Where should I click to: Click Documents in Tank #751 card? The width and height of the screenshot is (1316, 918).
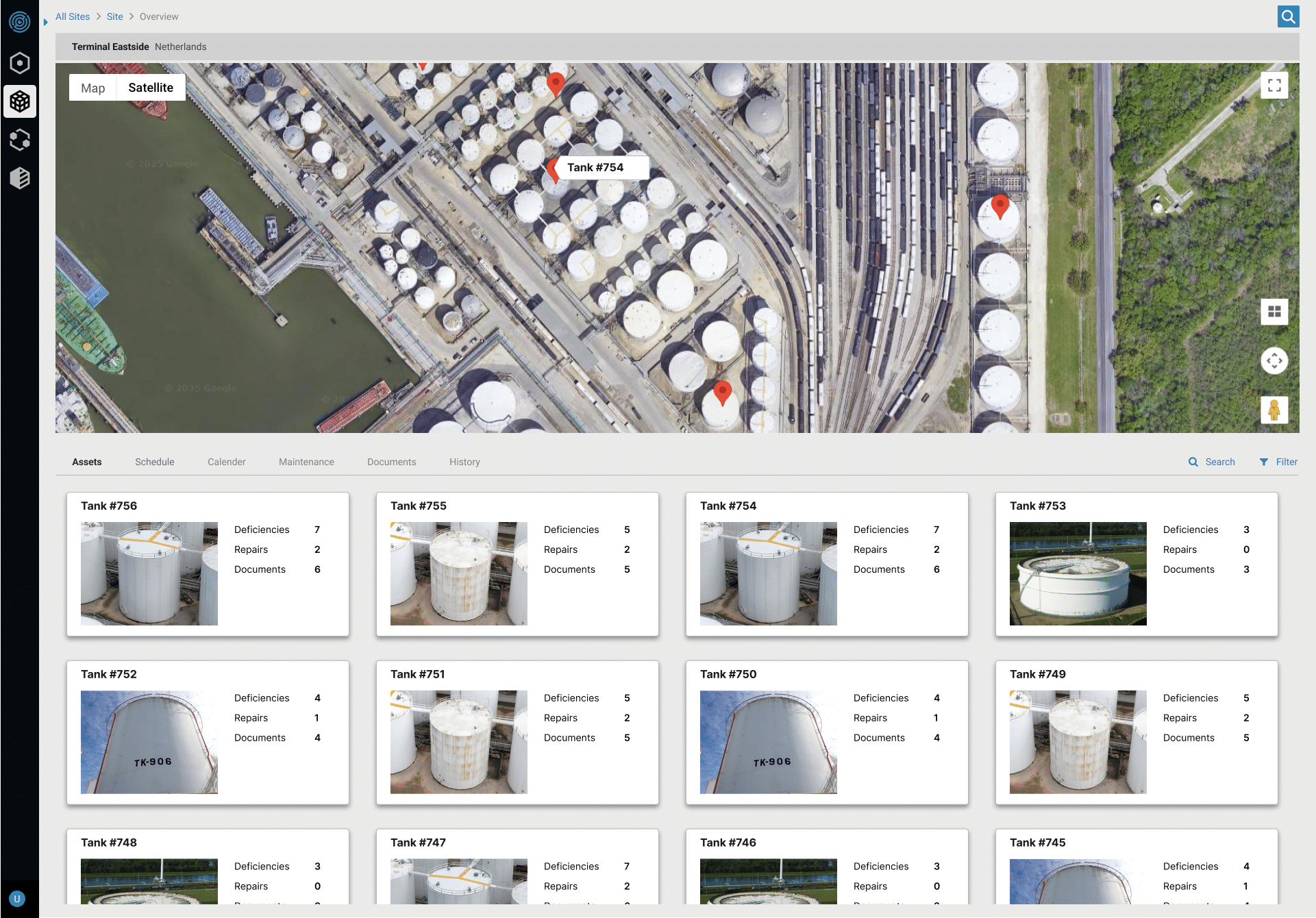[569, 738]
